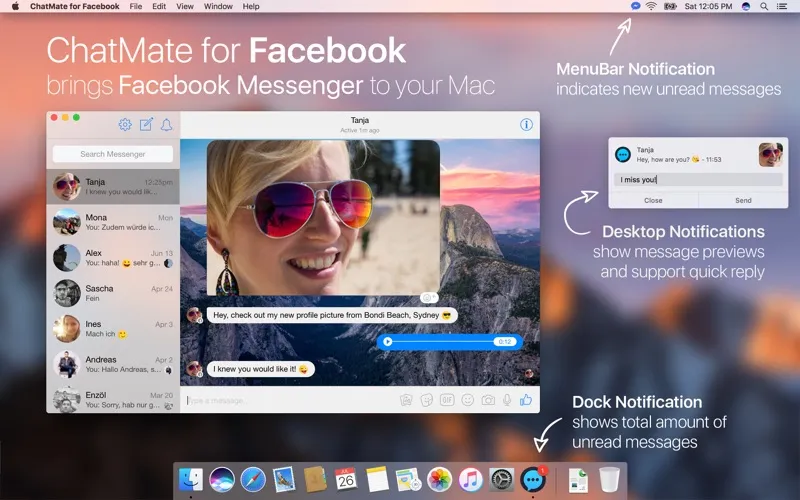Select the Tanja conversation
This screenshot has height=500, width=800.
113,187
